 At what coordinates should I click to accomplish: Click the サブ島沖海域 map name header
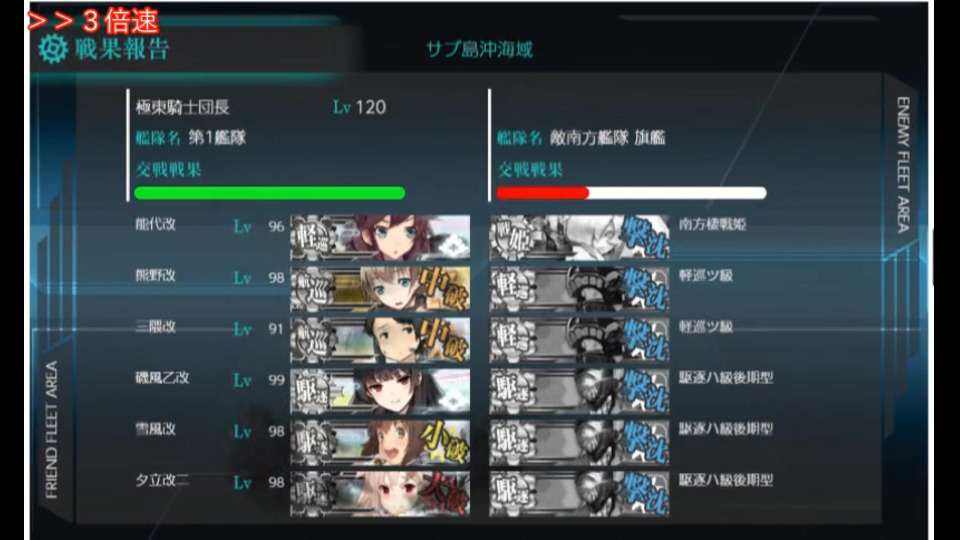479,50
